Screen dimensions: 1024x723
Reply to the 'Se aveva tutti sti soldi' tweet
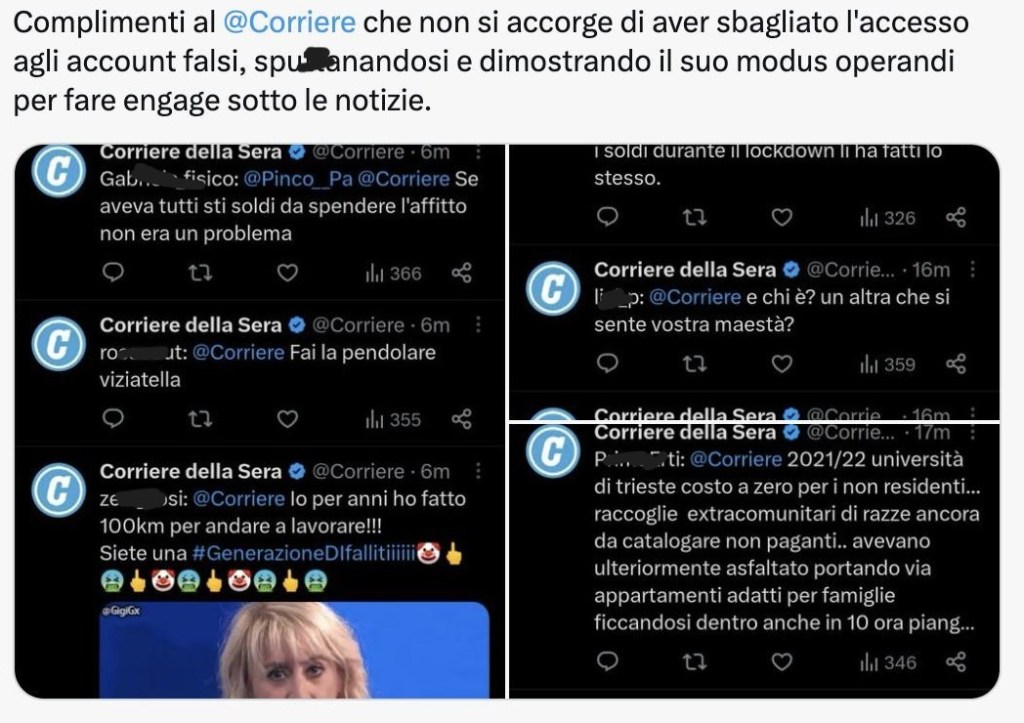(113, 272)
